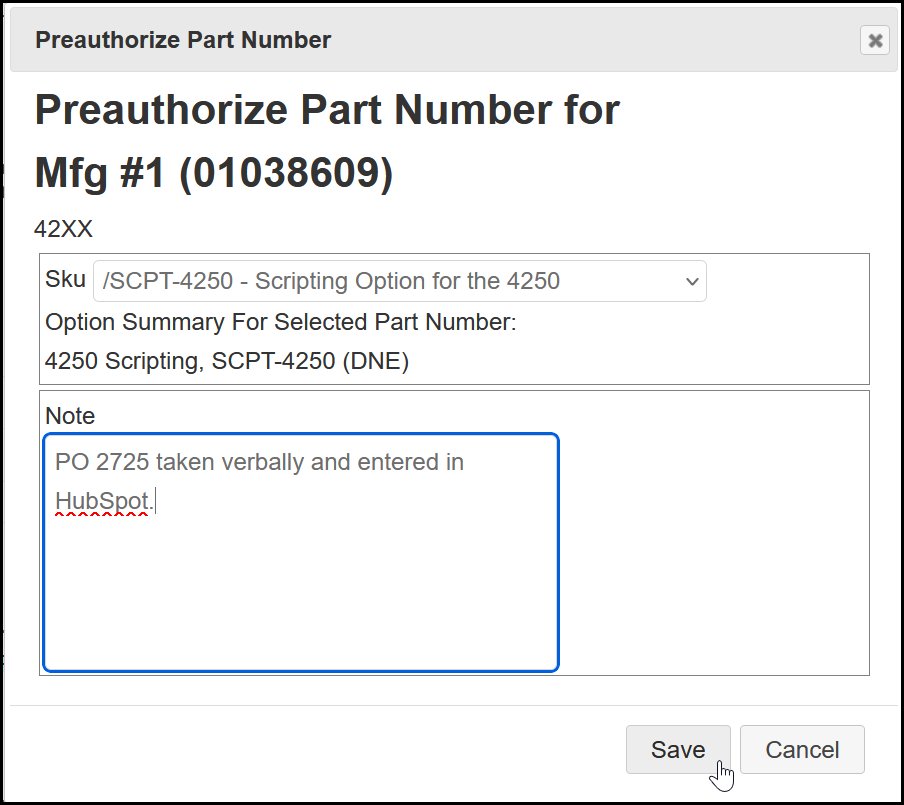Cancel the preauthorization dialog
The height and width of the screenshot is (805, 904).
click(x=802, y=750)
